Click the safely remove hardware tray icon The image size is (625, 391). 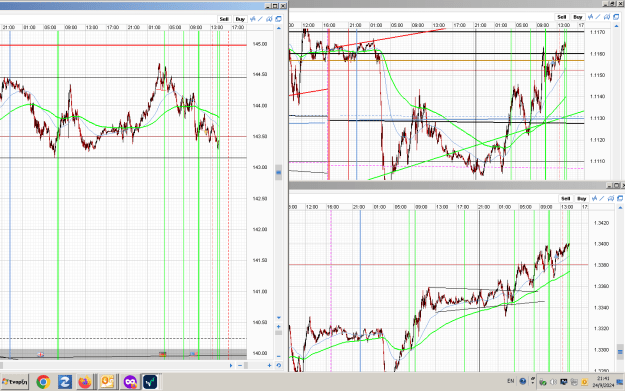(543, 382)
